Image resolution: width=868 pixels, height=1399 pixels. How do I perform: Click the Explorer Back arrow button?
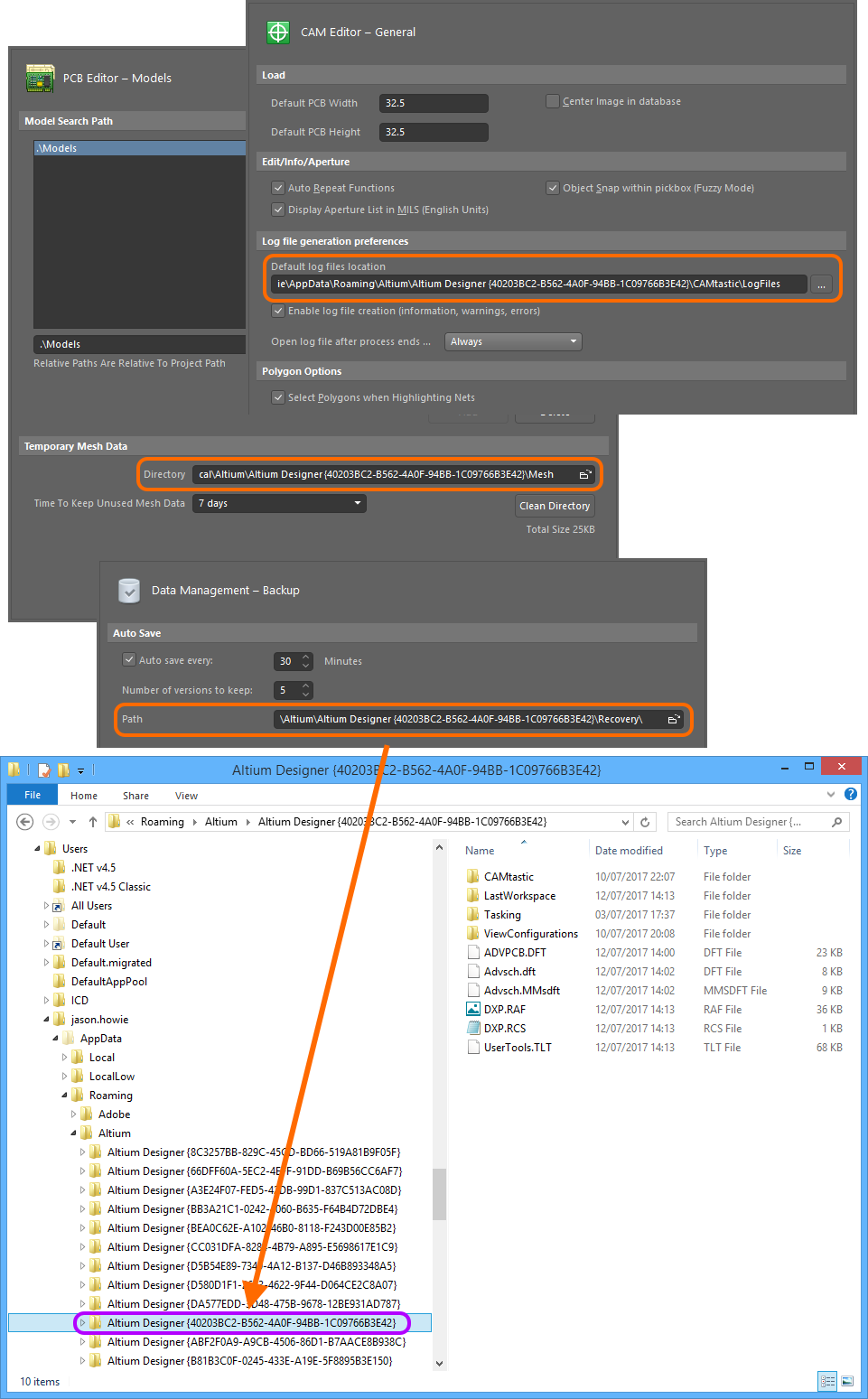[x=25, y=822]
